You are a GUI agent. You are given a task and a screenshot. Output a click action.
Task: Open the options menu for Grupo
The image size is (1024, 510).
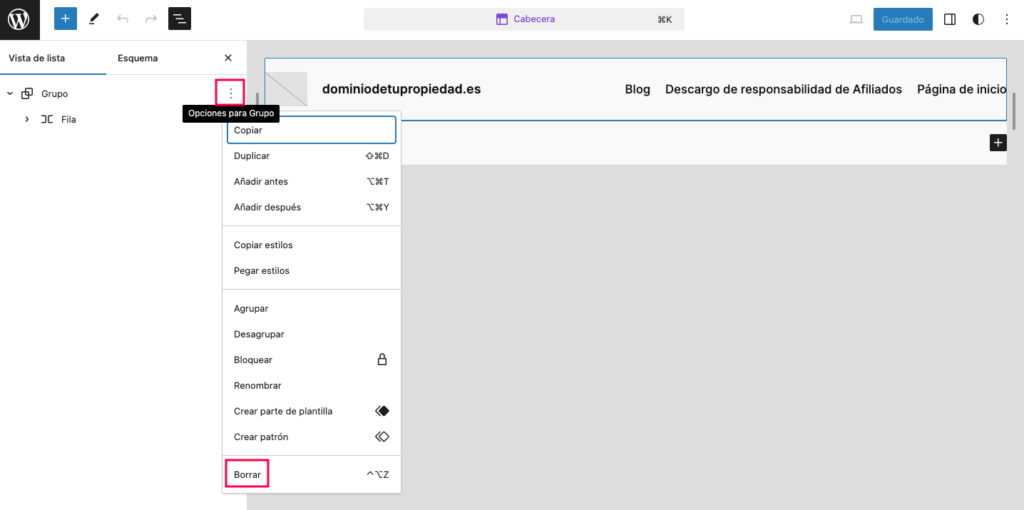(230, 93)
